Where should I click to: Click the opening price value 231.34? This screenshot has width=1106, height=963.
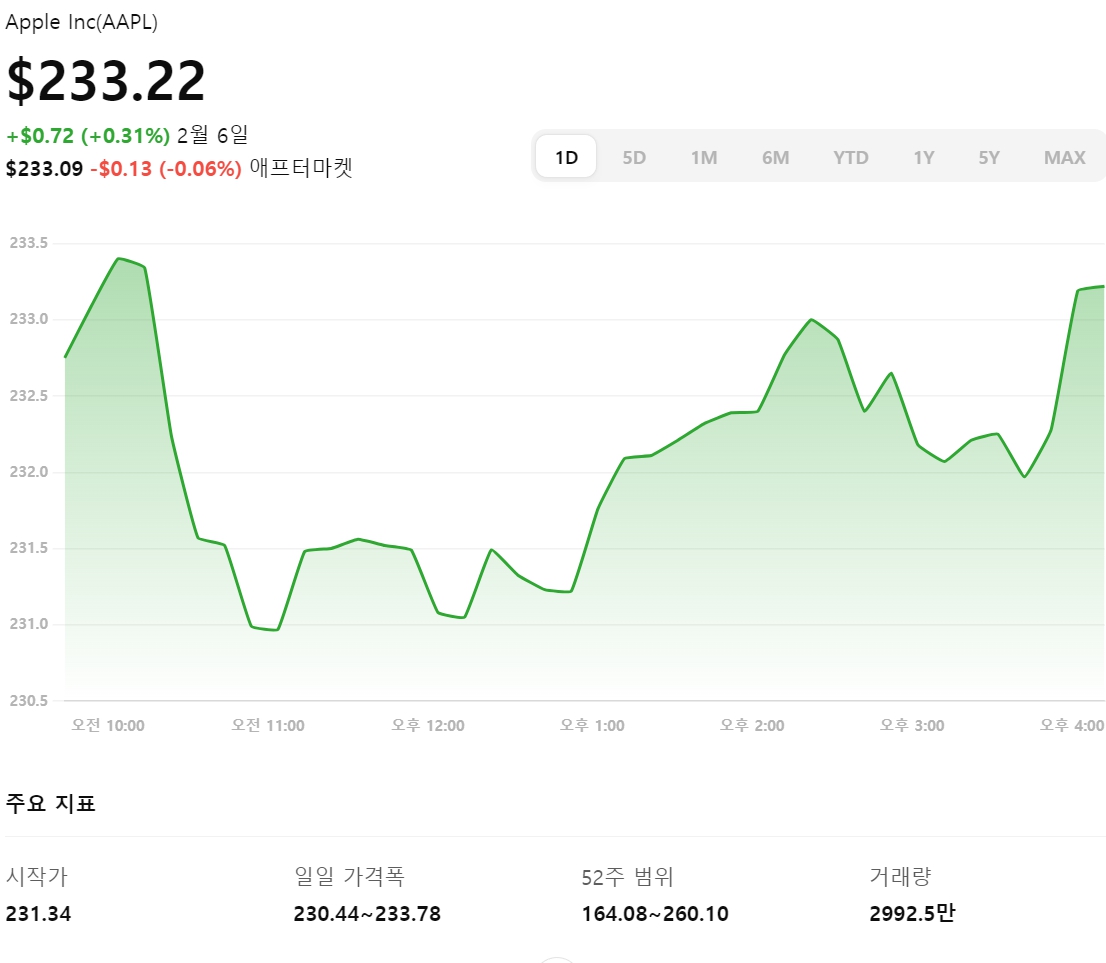point(38,914)
